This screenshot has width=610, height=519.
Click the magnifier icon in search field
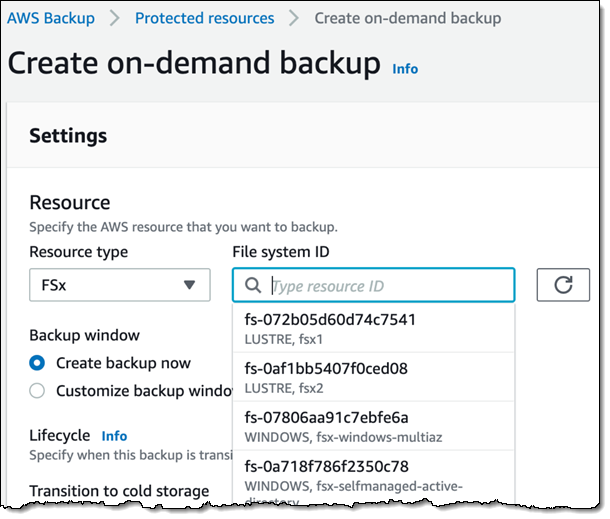[254, 286]
